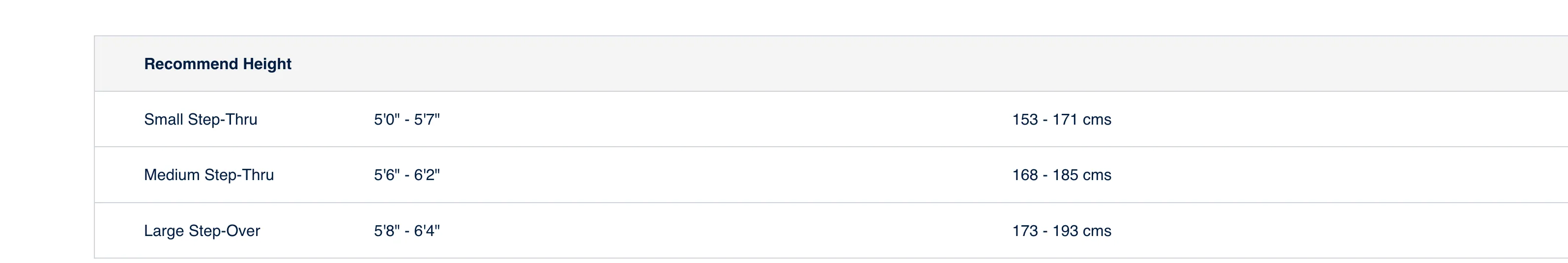The image size is (1568, 263).
Task: Click "Step-Over" in the last row
Action: tap(225, 231)
